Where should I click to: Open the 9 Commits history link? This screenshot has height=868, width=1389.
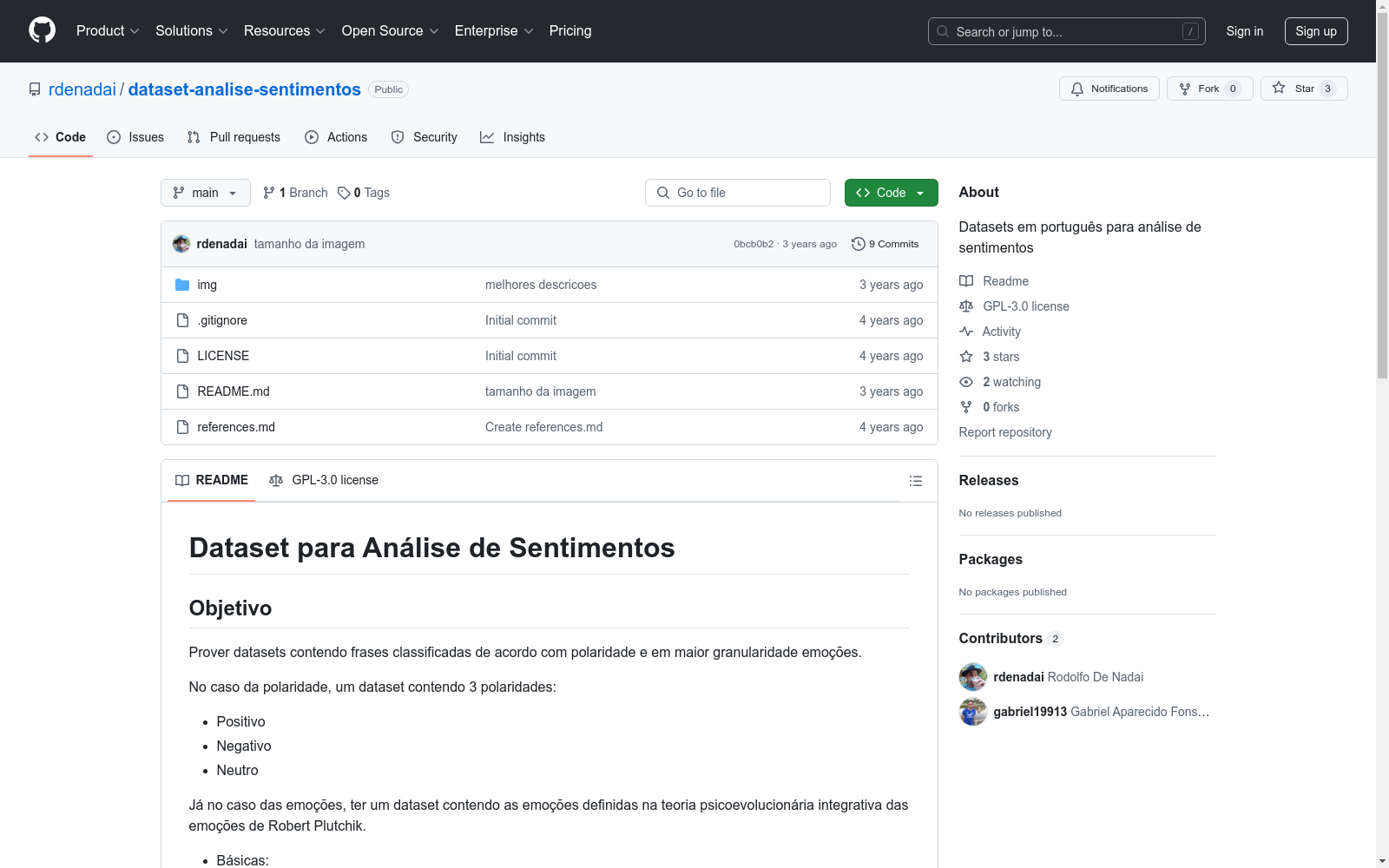885,244
